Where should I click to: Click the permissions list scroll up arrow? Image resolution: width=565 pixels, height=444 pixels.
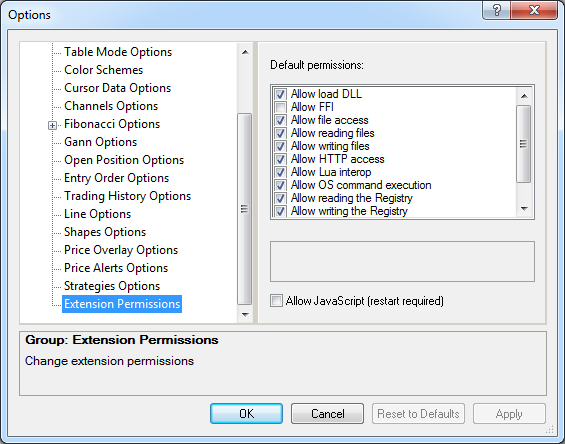click(x=524, y=96)
